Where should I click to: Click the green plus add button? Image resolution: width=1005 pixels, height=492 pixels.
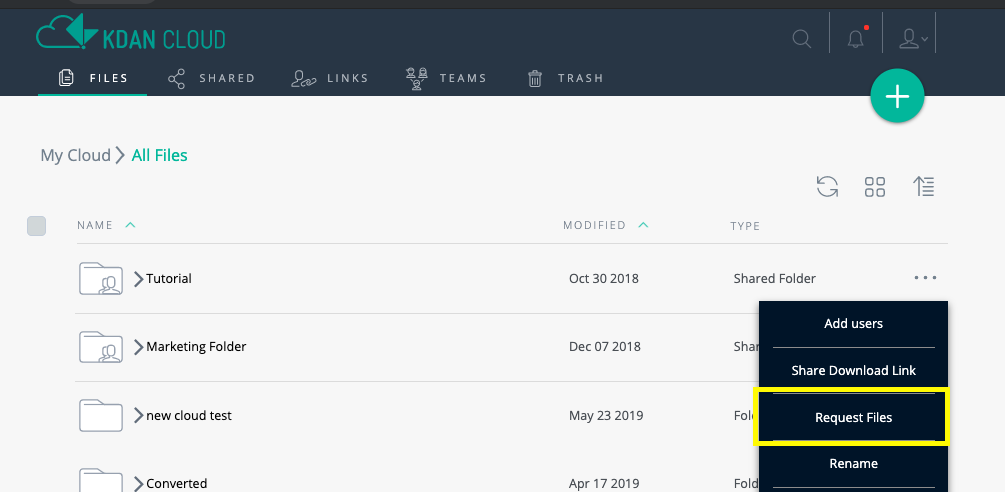tap(897, 96)
